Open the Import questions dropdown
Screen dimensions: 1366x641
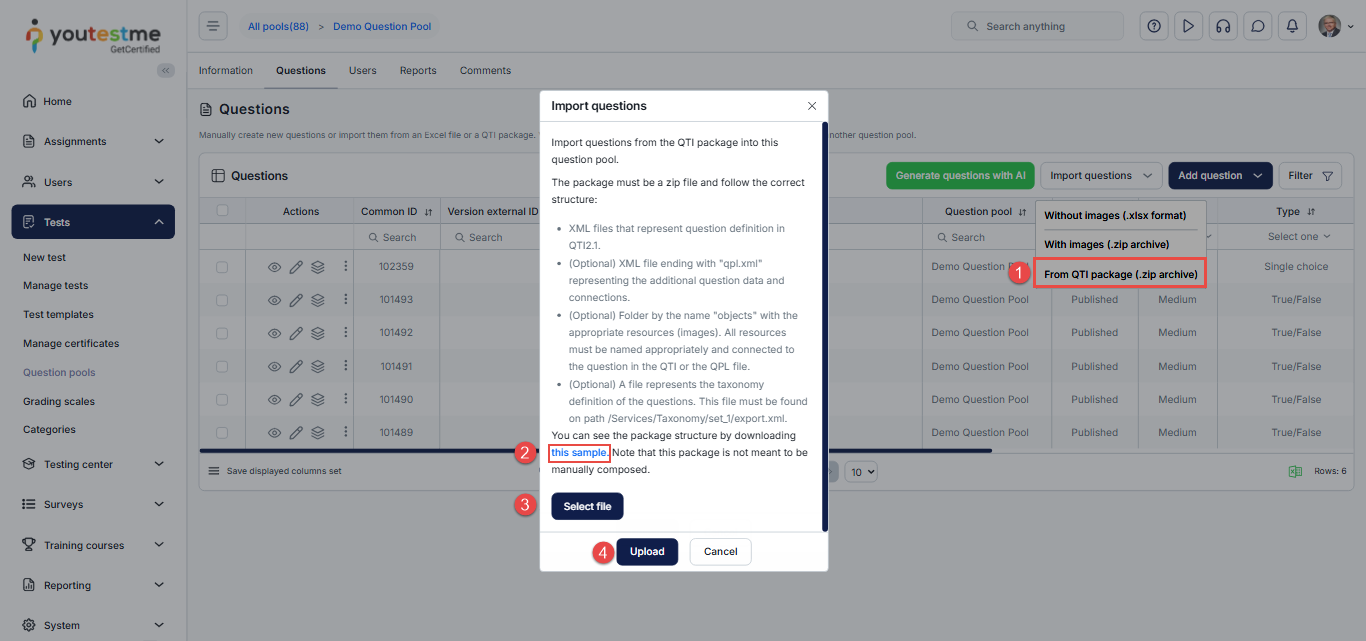click(1101, 176)
